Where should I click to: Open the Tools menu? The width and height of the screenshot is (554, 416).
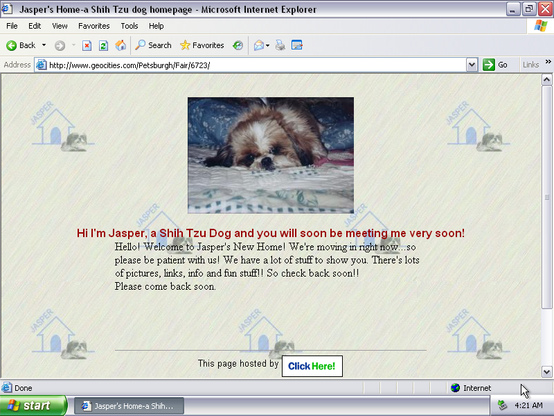[129, 26]
